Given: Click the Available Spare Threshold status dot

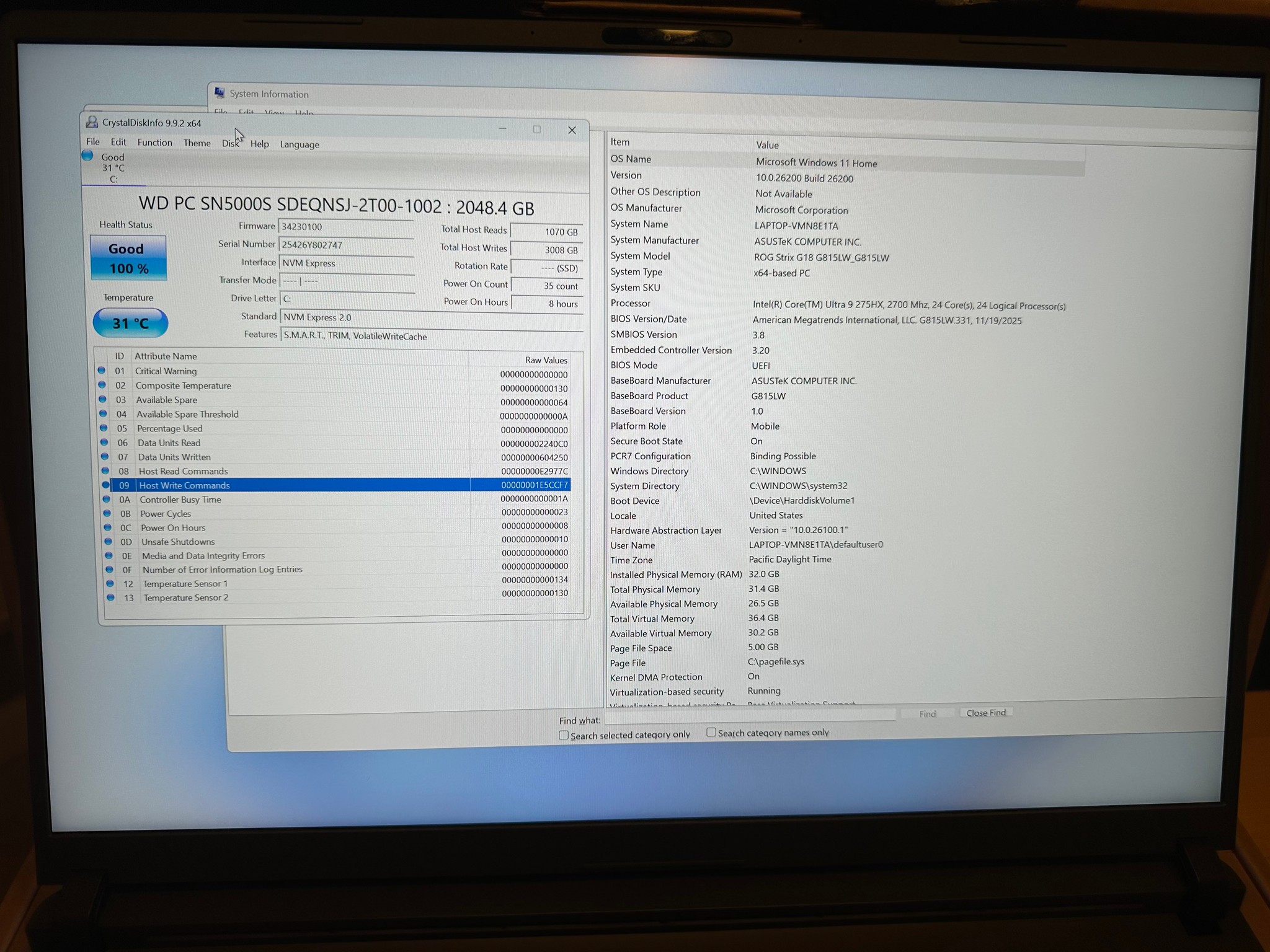Looking at the screenshot, I should click(103, 413).
